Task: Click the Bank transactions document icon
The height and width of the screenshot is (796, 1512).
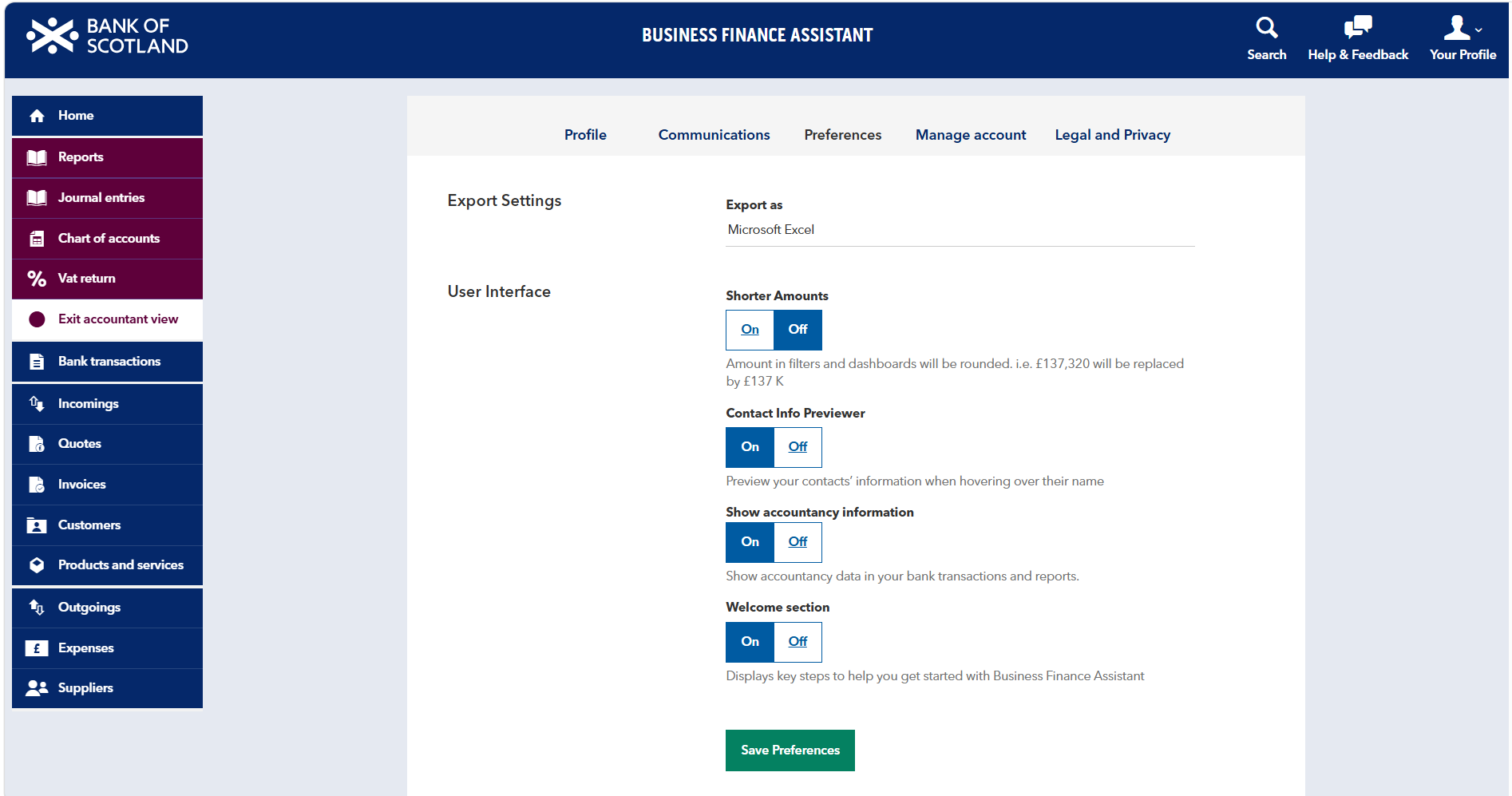Action: pos(37,362)
